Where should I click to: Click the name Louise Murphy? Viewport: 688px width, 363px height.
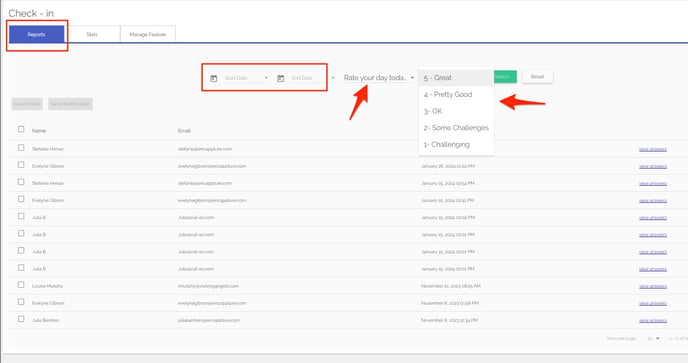(47, 286)
